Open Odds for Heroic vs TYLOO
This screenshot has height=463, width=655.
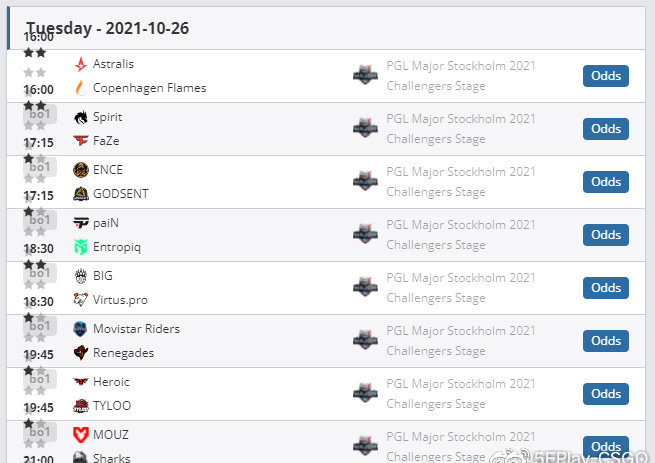pos(606,394)
